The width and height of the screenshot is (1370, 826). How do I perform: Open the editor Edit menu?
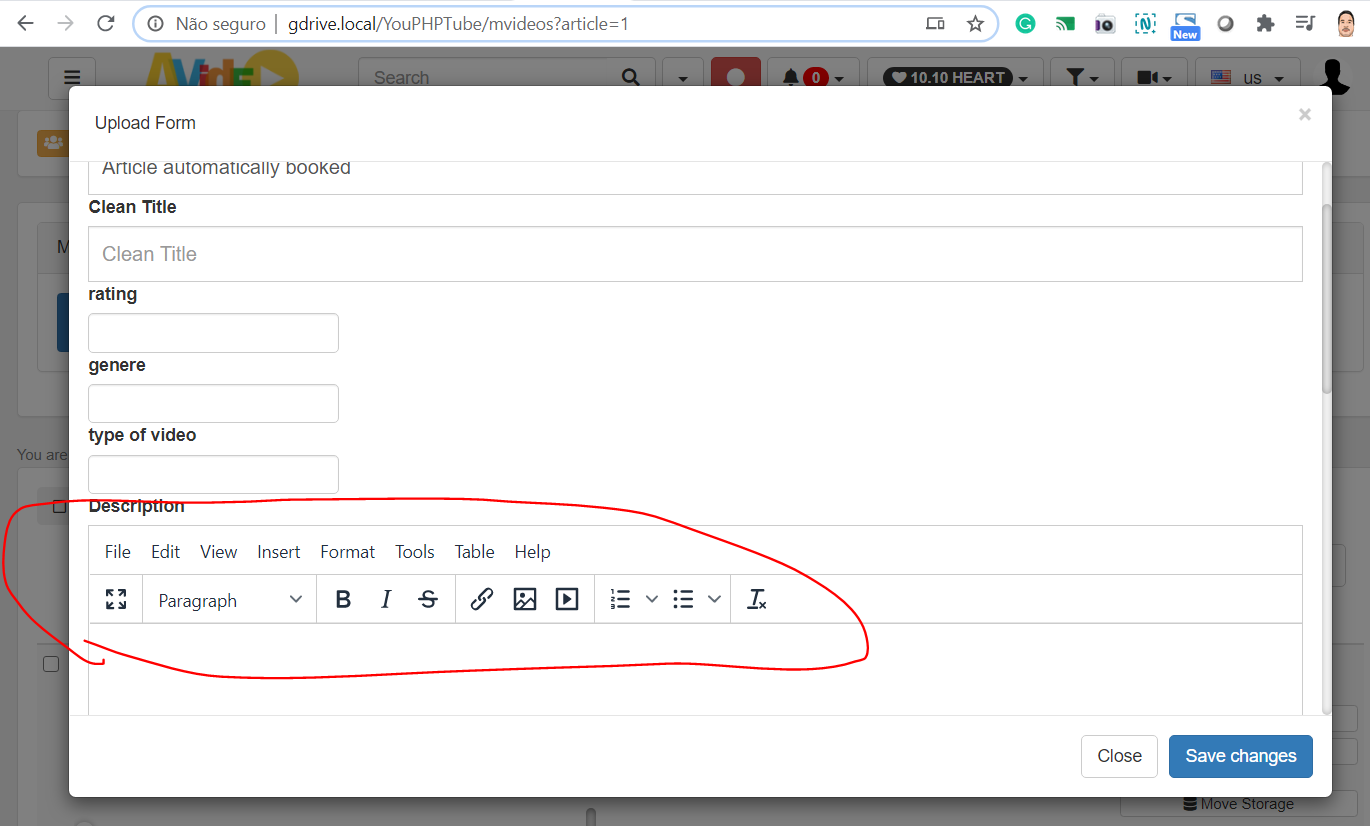point(166,552)
